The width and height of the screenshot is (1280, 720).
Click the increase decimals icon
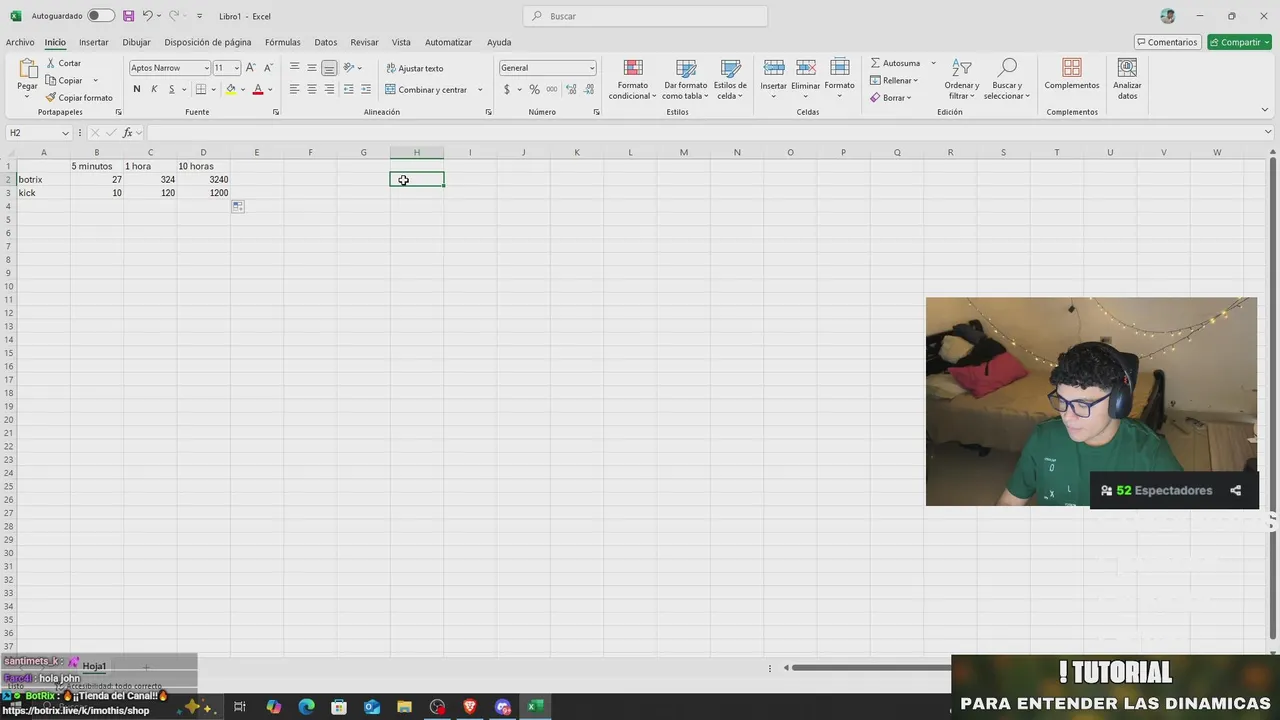(569, 89)
